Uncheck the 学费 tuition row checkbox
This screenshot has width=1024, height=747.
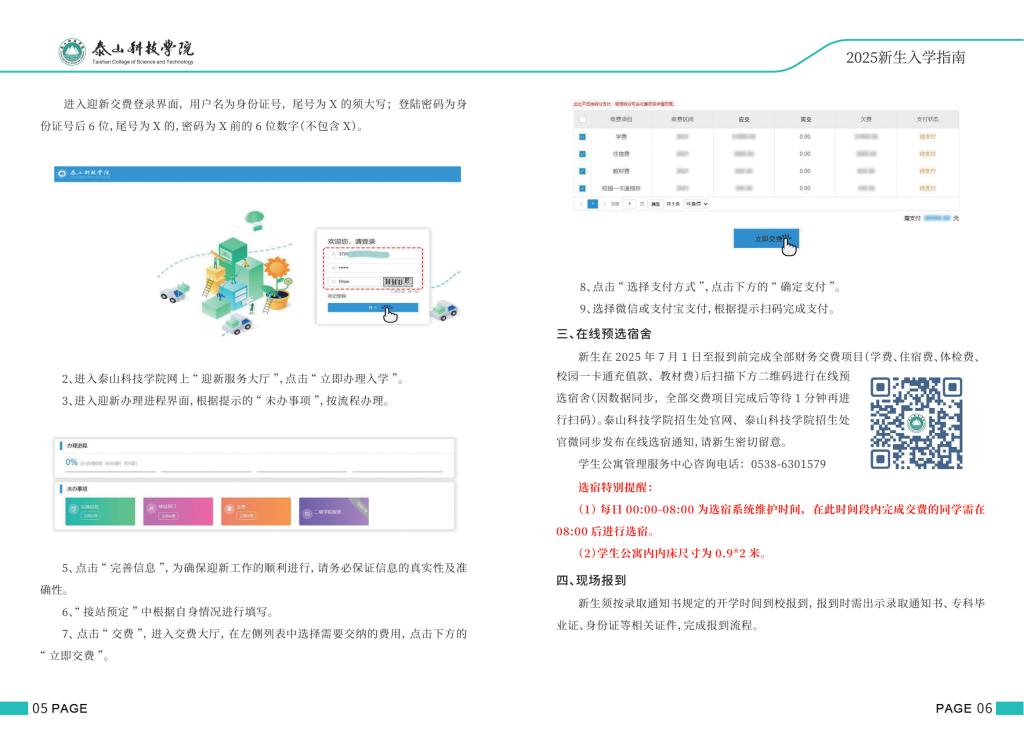coord(582,137)
